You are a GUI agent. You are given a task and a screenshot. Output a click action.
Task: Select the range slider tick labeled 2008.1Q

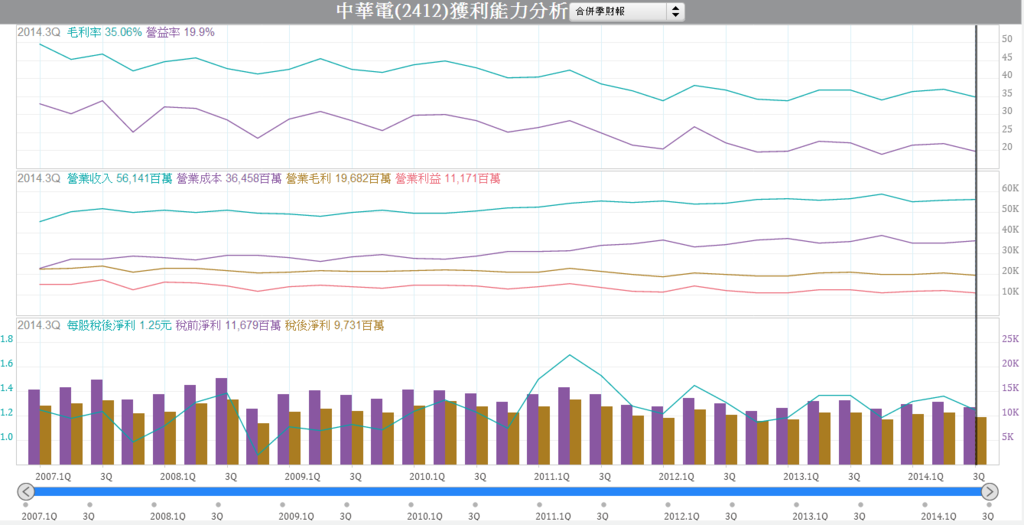point(168,517)
